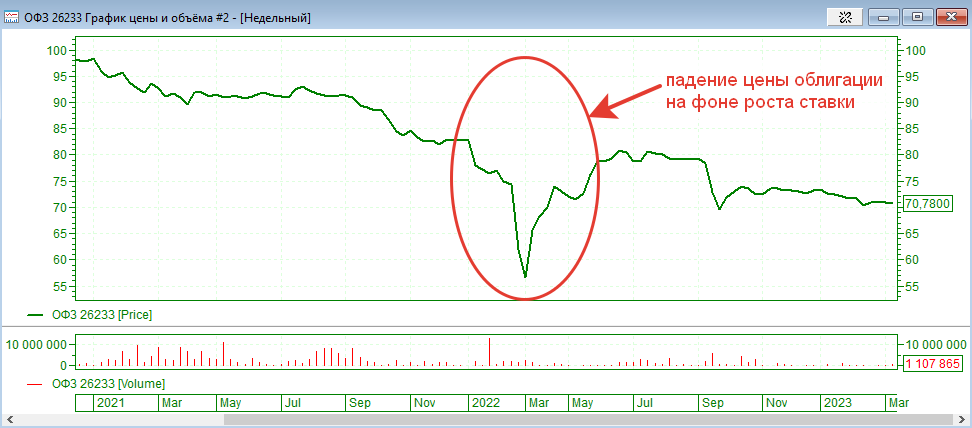Image resolution: width=972 pixels, height=428 pixels.
Task: Click the 2022 marker on time axis
Action: [486, 402]
